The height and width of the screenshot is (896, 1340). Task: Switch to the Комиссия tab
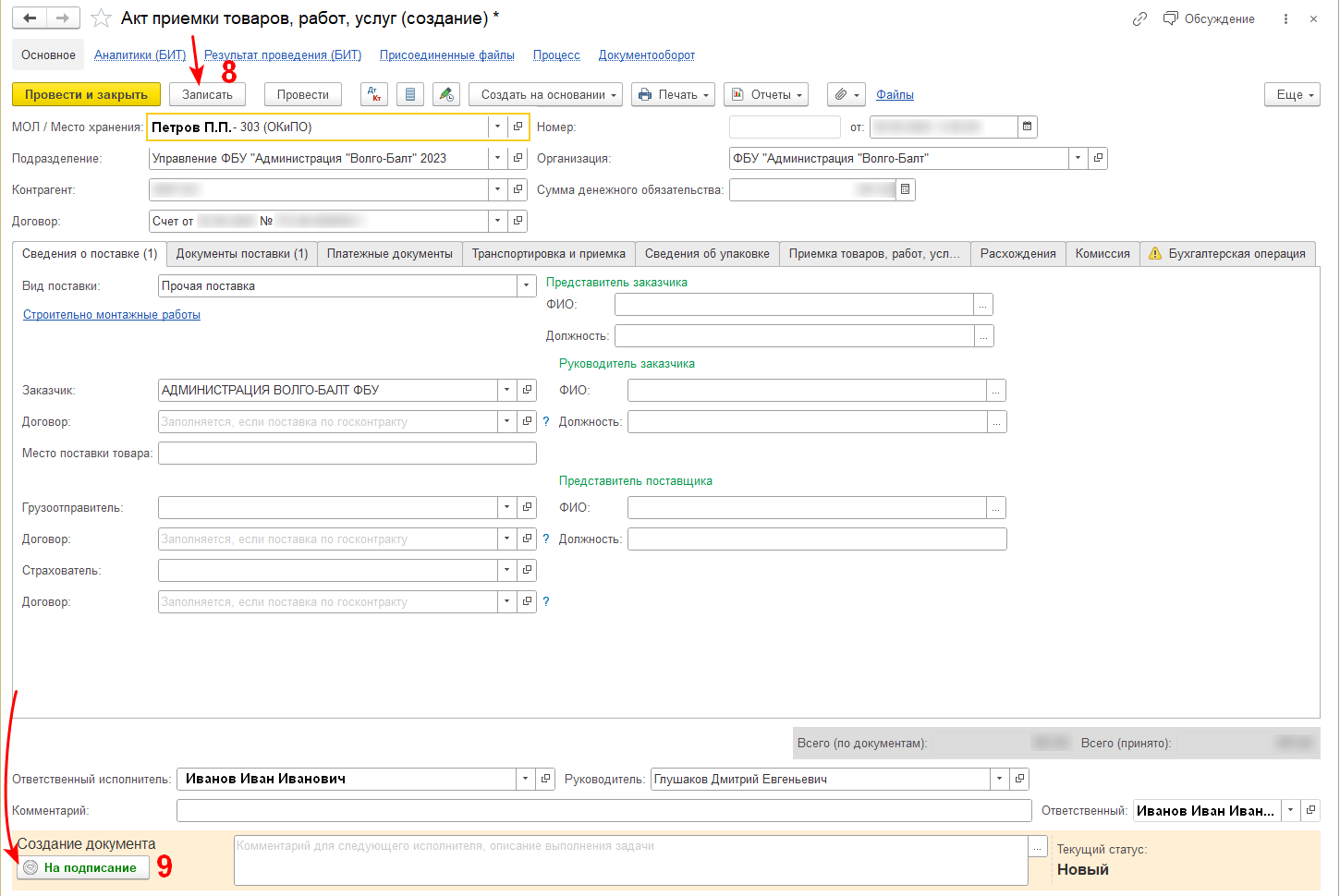[x=1102, y=253]
